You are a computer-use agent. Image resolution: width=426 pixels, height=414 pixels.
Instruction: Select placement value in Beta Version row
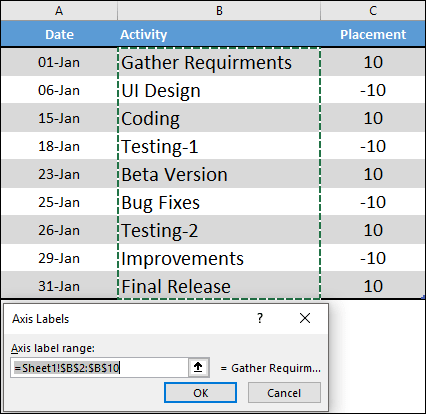pyautogui.click(x=373, y=174)
